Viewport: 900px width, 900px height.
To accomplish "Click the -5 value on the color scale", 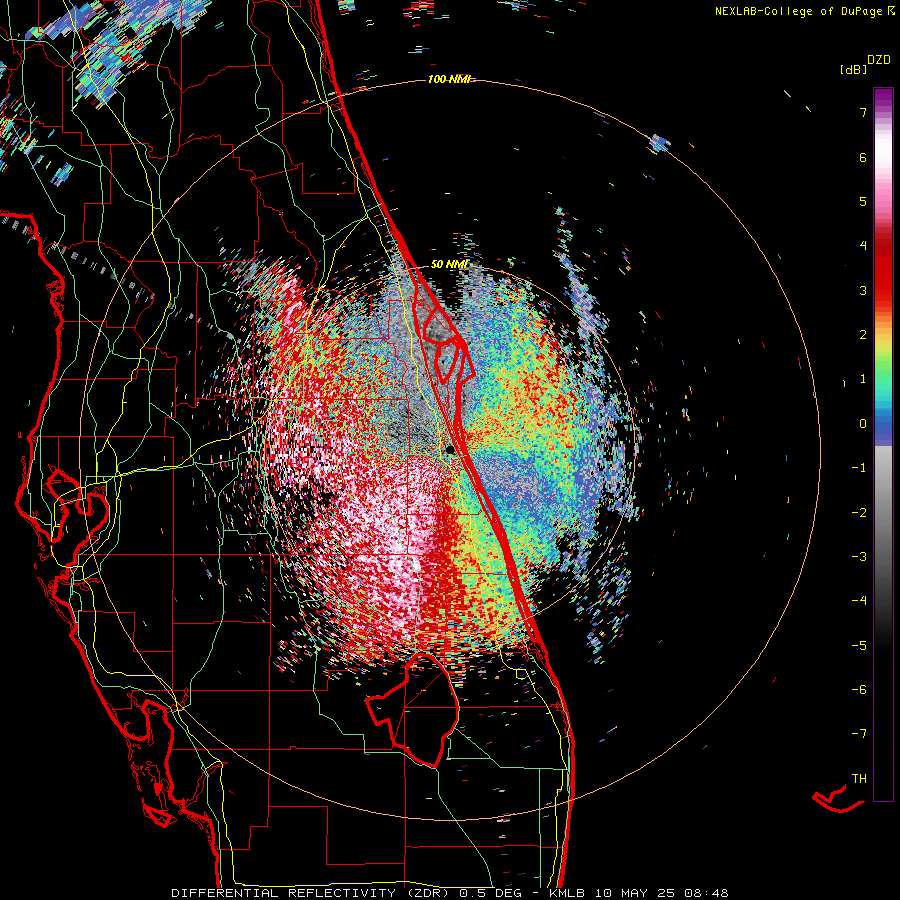I will pos(859,645).
